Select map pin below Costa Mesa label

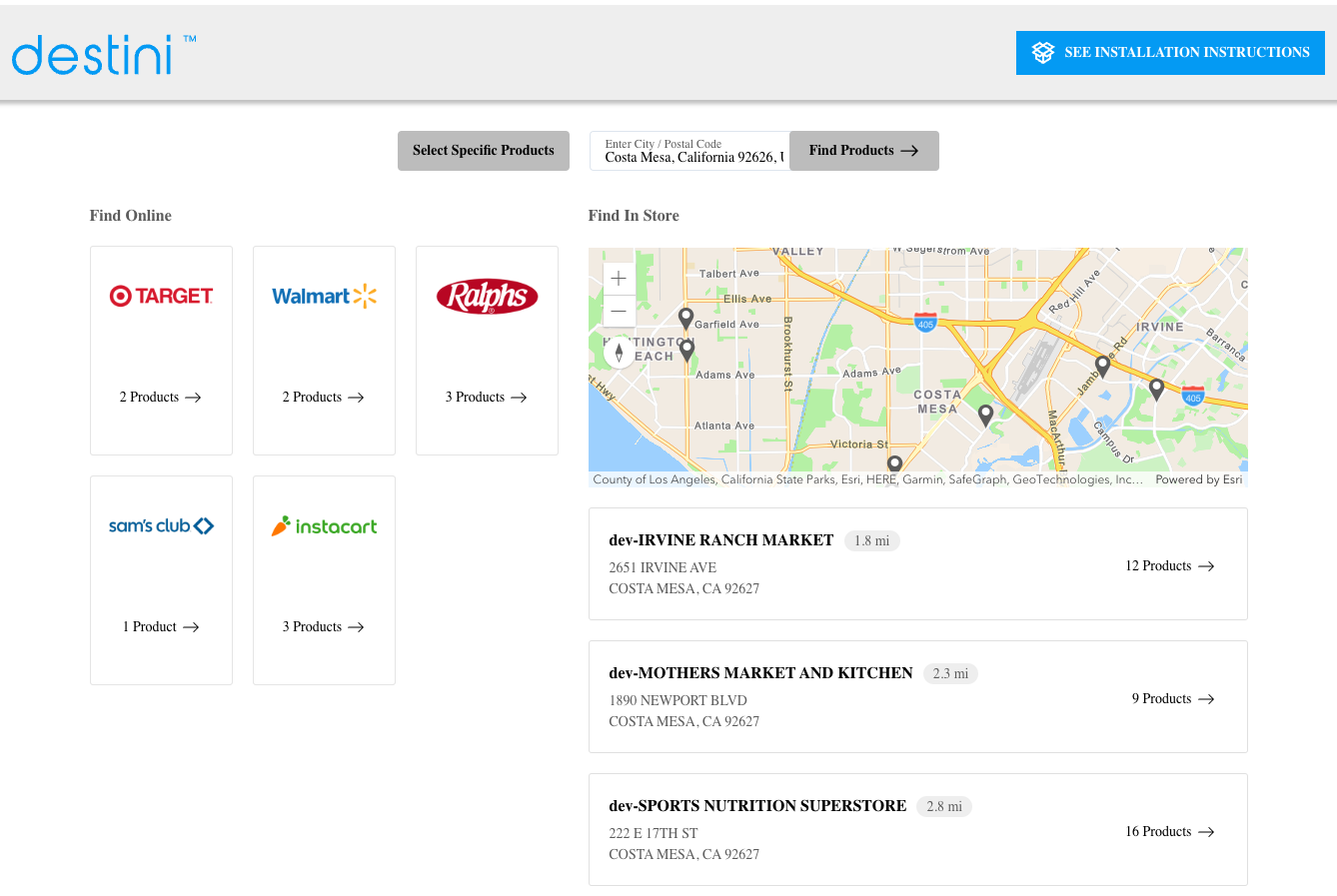click(x=985, y=416)
